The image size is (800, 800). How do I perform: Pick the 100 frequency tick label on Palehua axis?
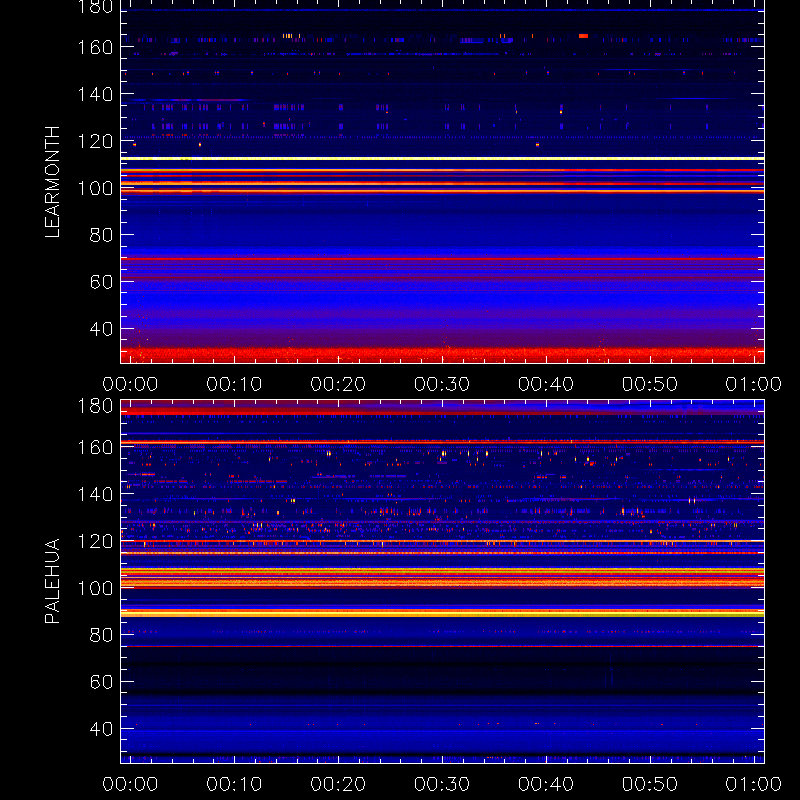[95, 588]
